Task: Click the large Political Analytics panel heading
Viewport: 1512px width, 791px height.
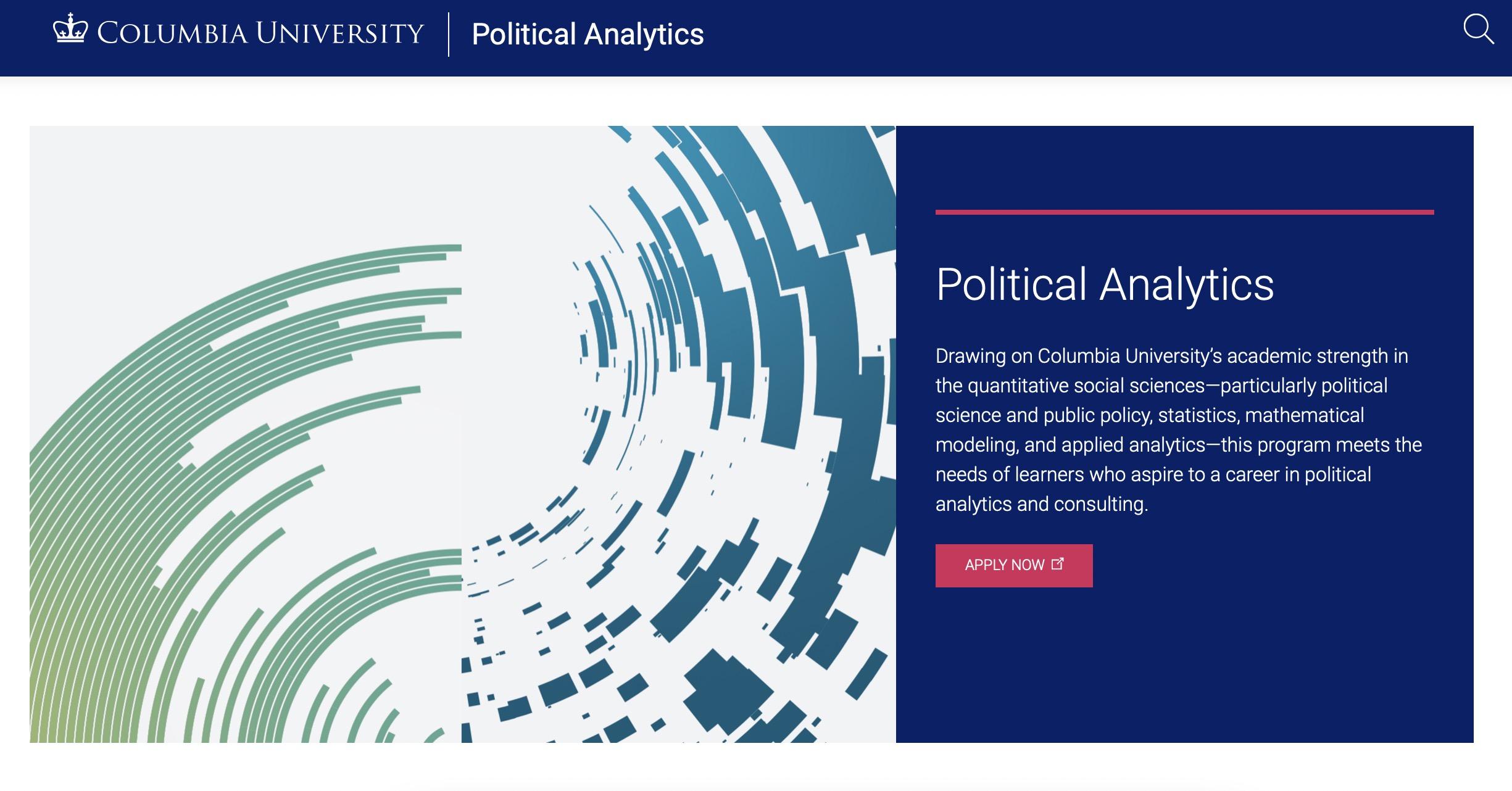Action: coord(1104,284)
